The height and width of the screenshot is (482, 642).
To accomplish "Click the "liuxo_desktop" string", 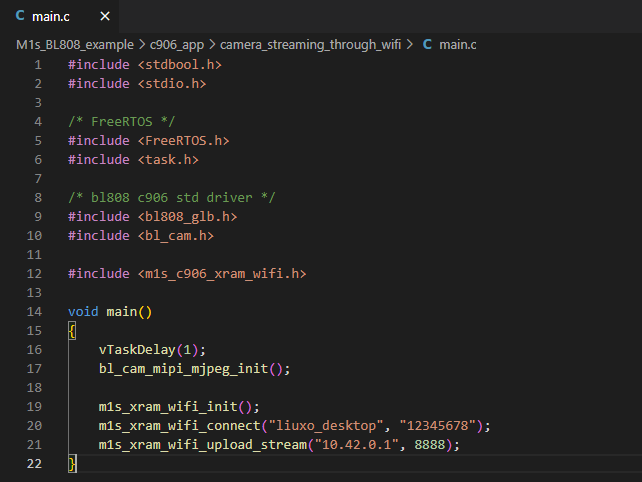I will (326, 426).
